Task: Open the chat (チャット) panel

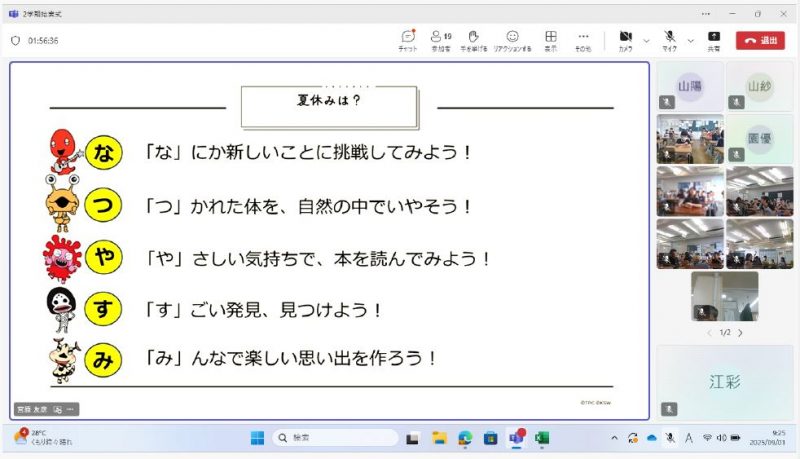Action: click(408, 39)
